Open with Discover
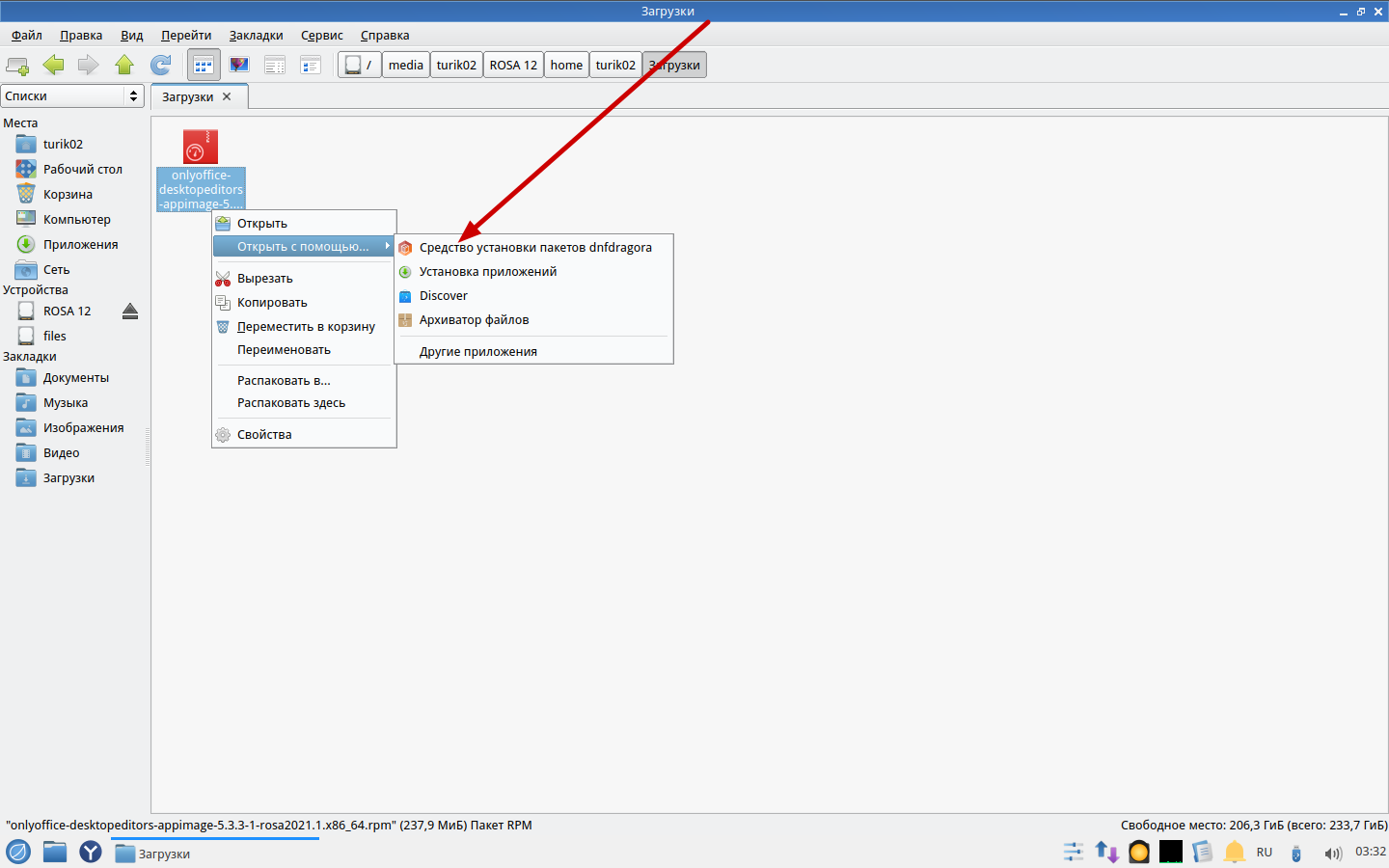Viewport: 1389px width, 868px height. tap(533, 296)
